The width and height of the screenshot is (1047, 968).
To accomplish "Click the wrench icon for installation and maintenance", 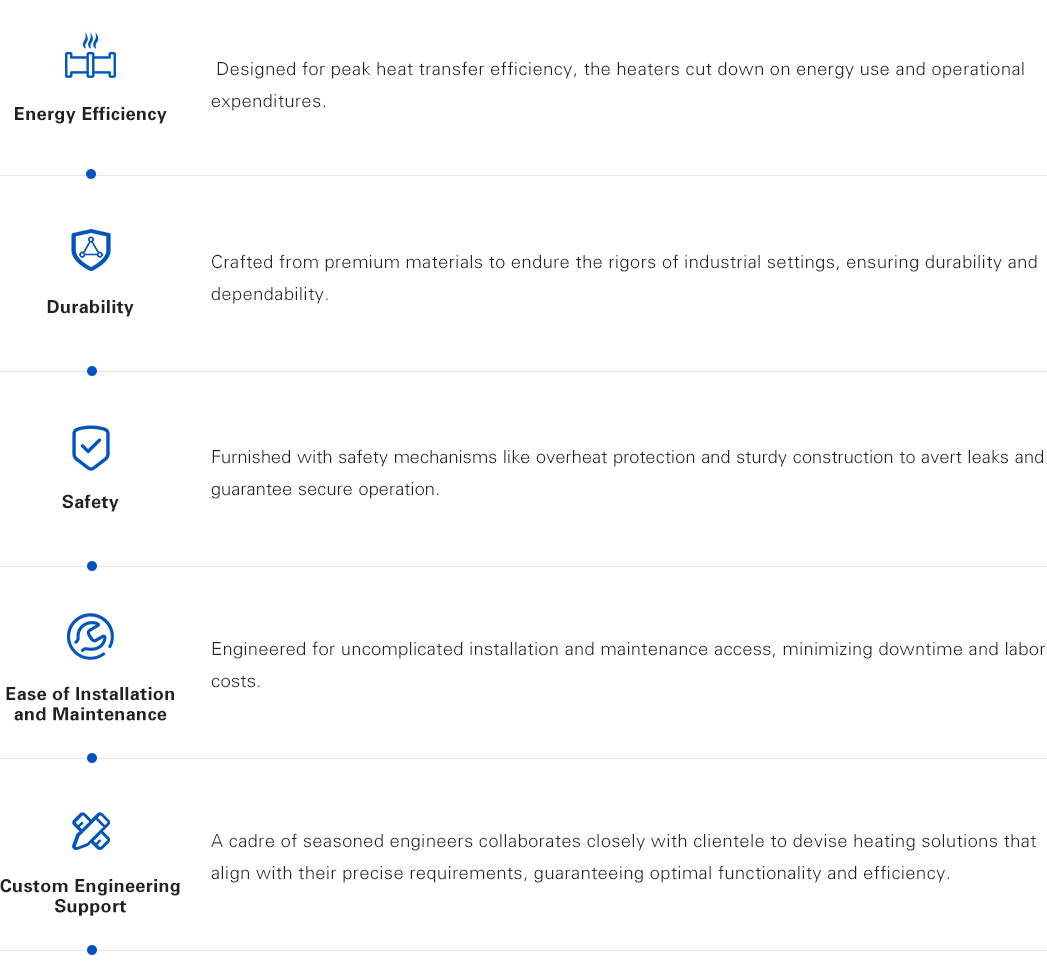I will pos(90,637).
